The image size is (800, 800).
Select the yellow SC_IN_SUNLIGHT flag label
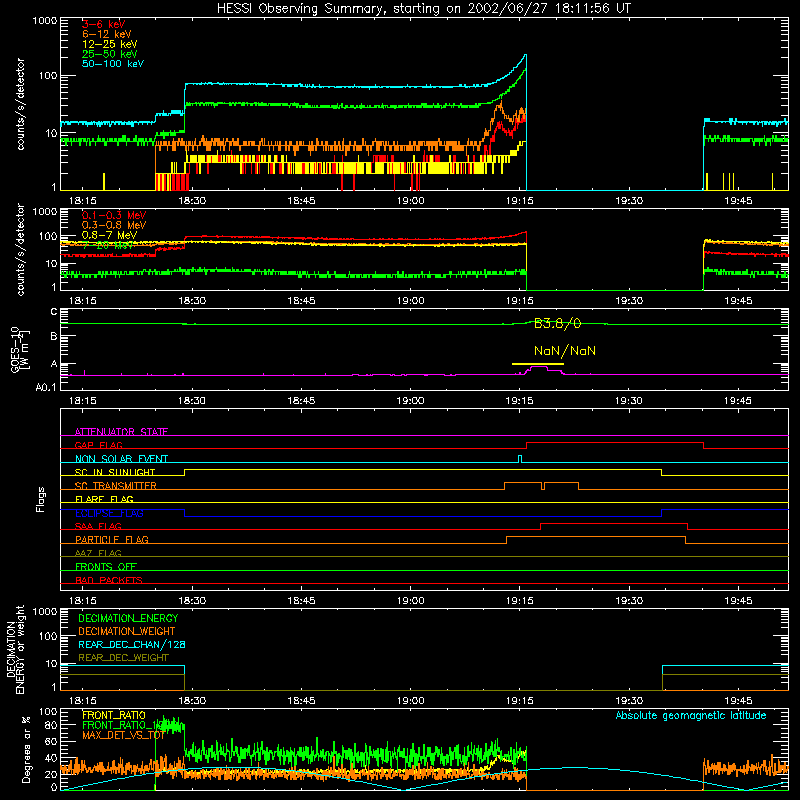click(115, 472)
